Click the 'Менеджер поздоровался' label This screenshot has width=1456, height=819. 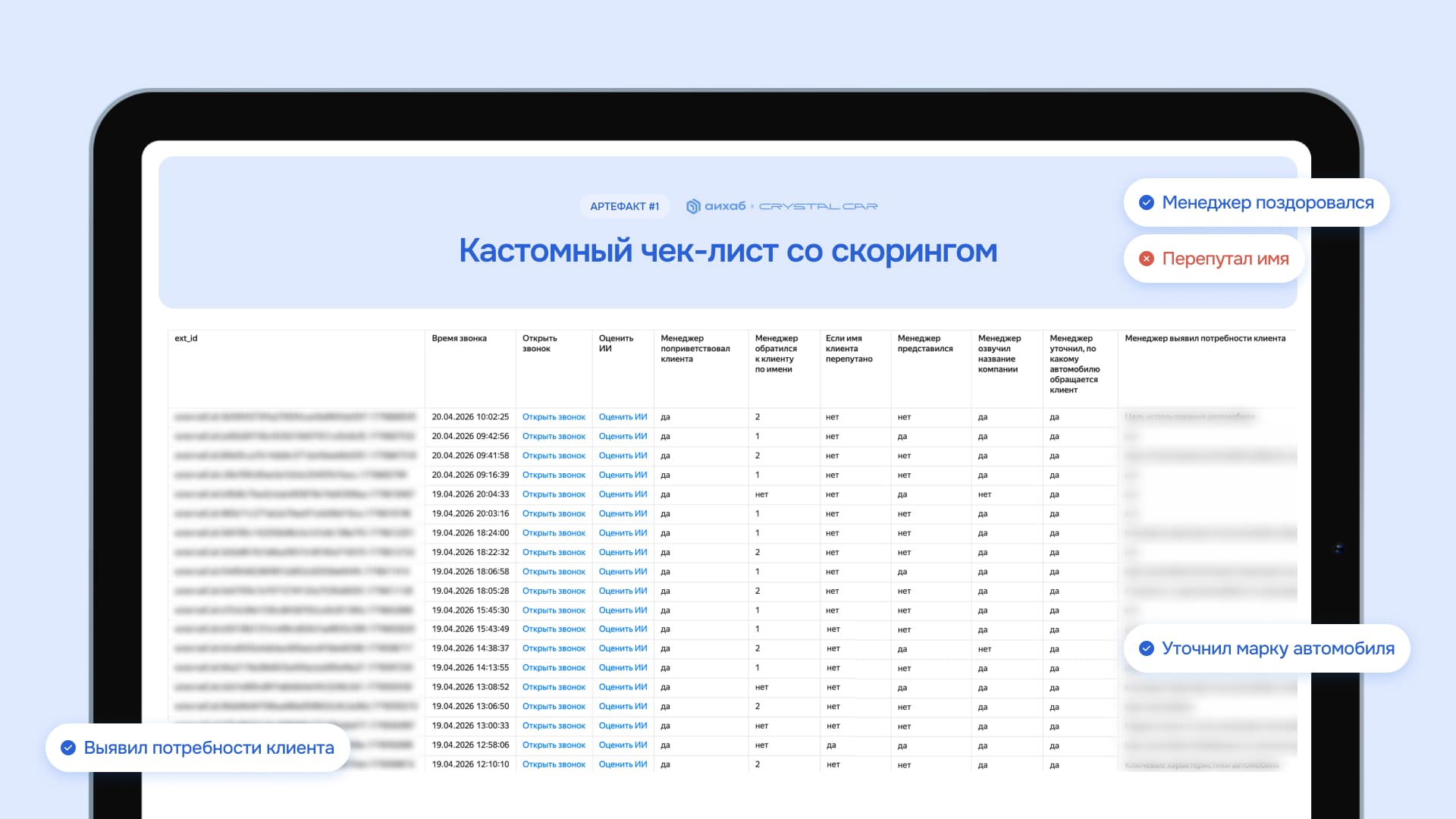coord(1268,202)
